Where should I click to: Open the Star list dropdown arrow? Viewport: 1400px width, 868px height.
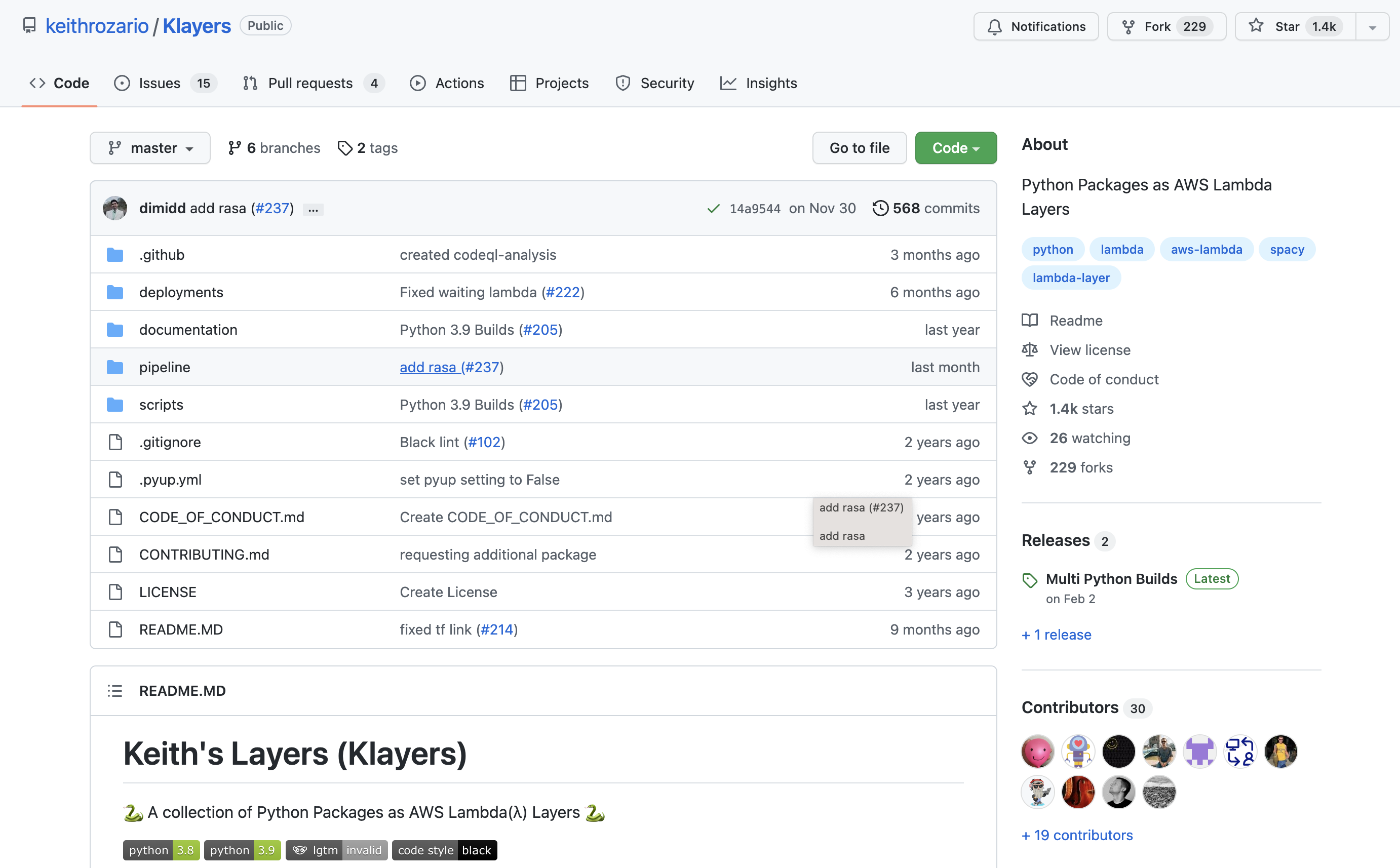(x=1373, y=26)
